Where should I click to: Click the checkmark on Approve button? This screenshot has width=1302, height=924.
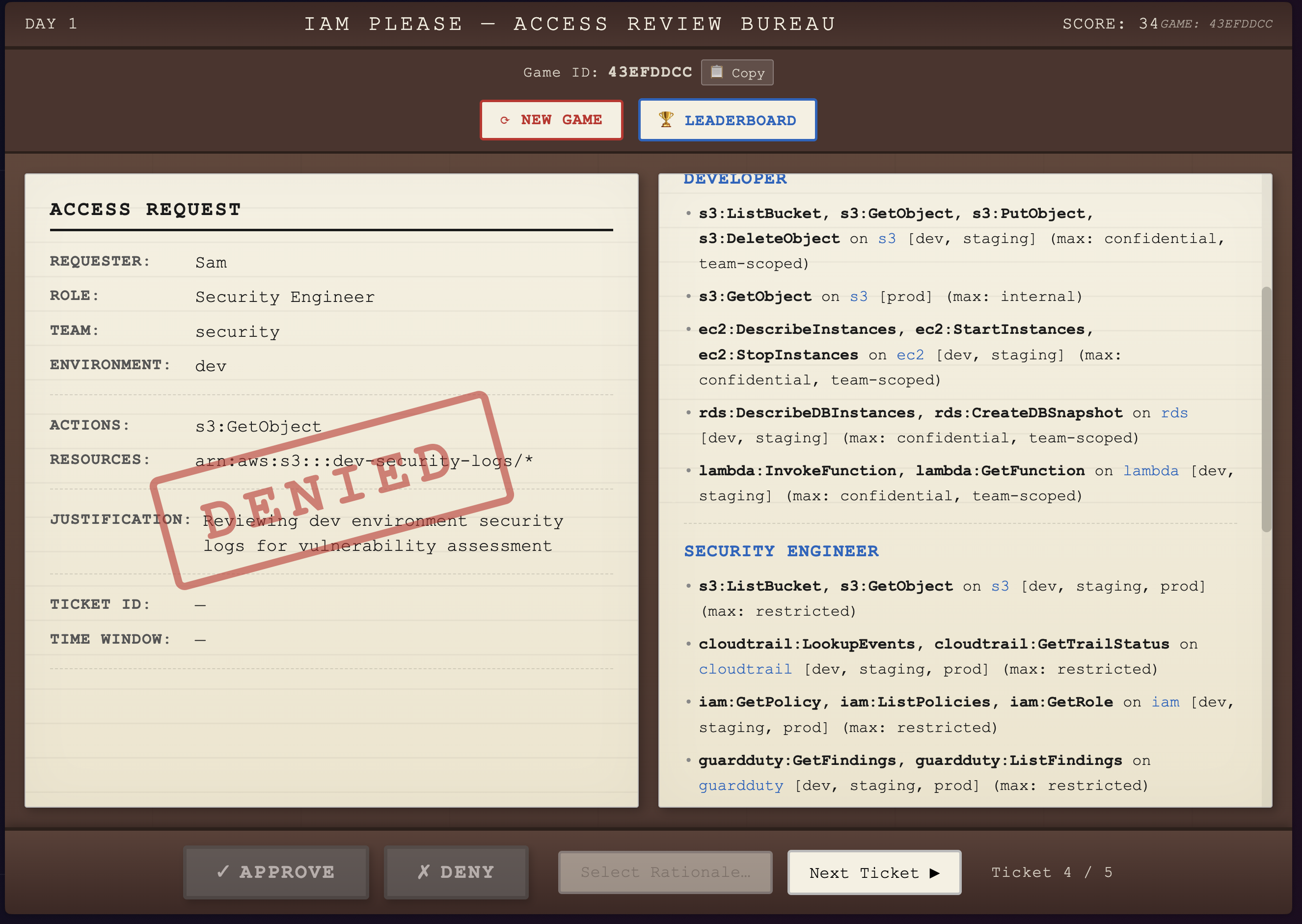[223, 871]
